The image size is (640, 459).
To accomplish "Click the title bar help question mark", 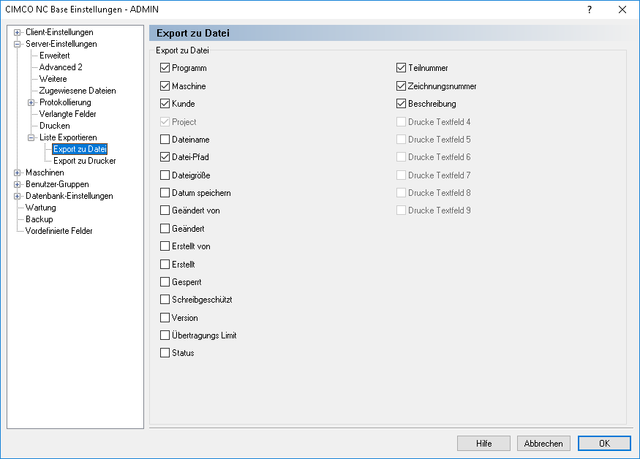I will (589, 9).
